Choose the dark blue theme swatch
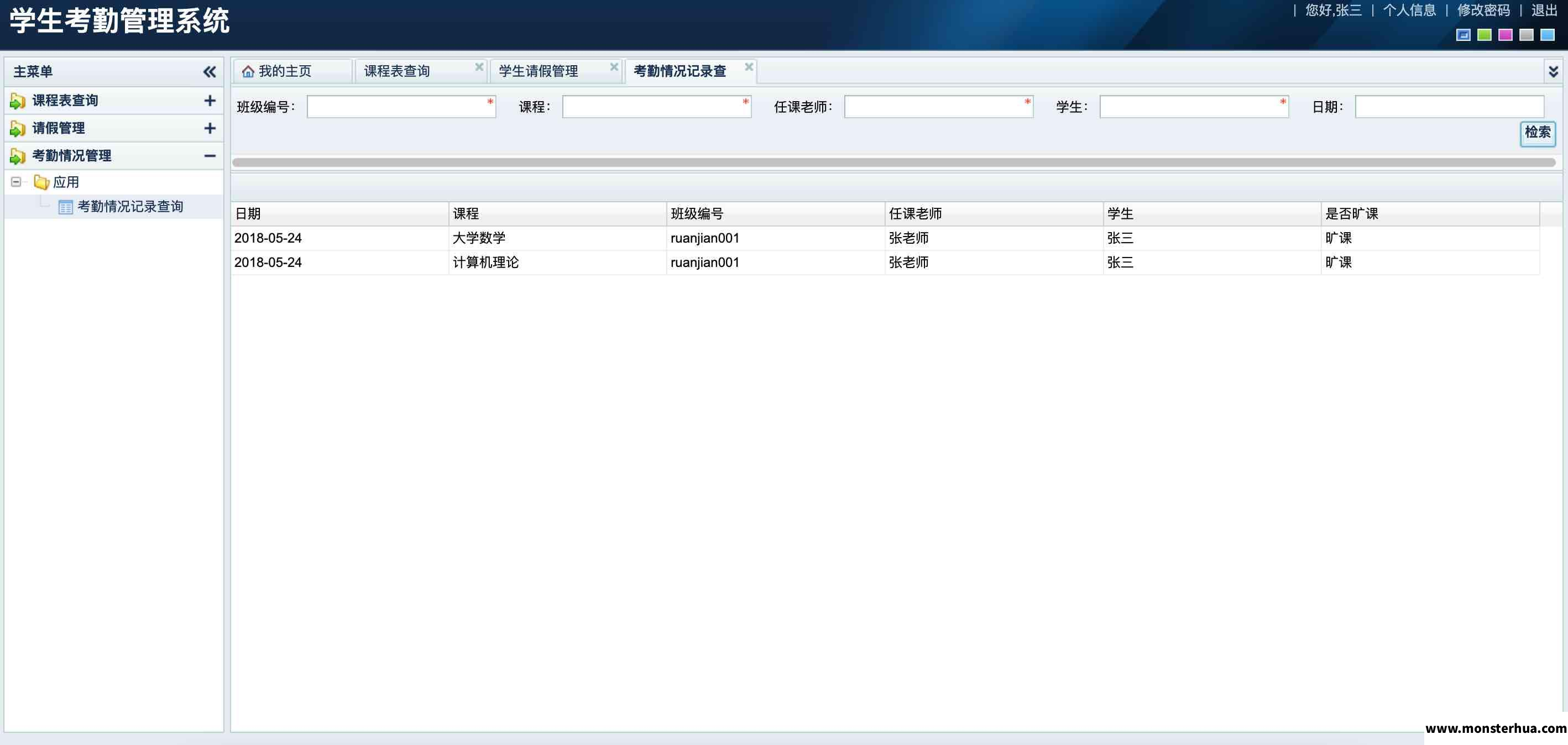The height and width of the screenshot is (745, 1568). [1464, 35]
